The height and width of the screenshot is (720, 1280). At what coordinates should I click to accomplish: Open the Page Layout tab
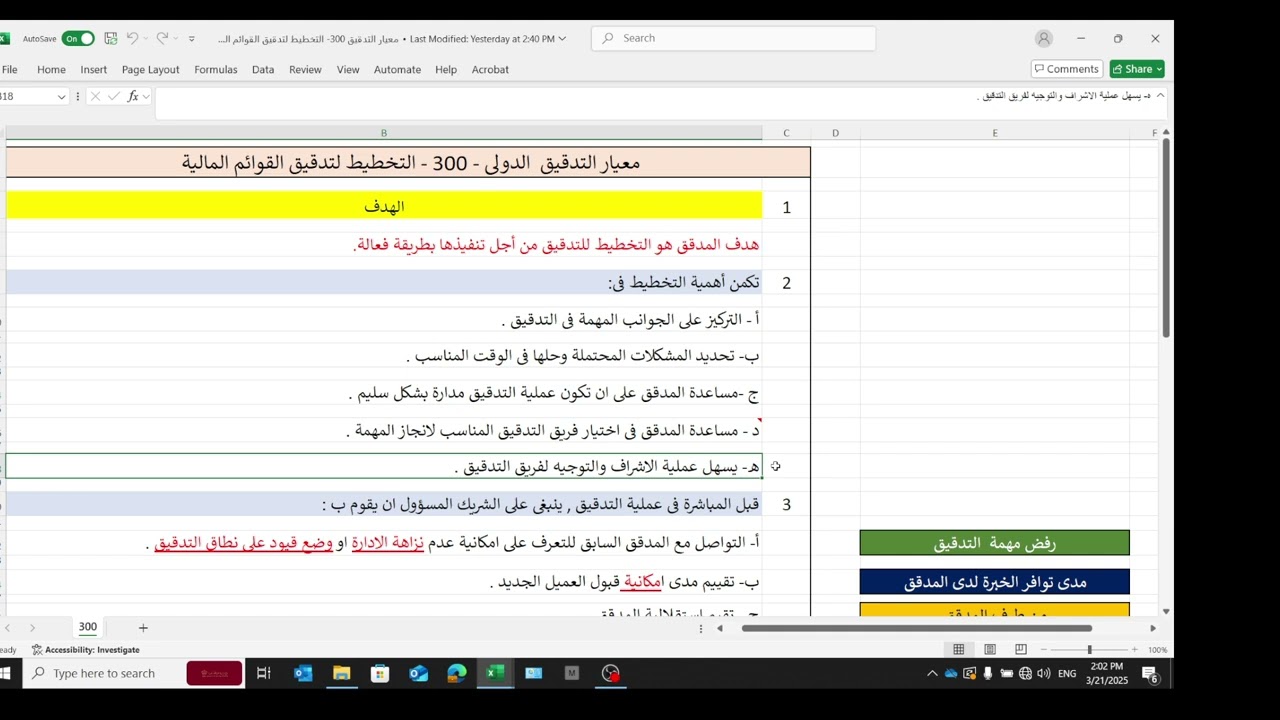(x=151, y=70)
